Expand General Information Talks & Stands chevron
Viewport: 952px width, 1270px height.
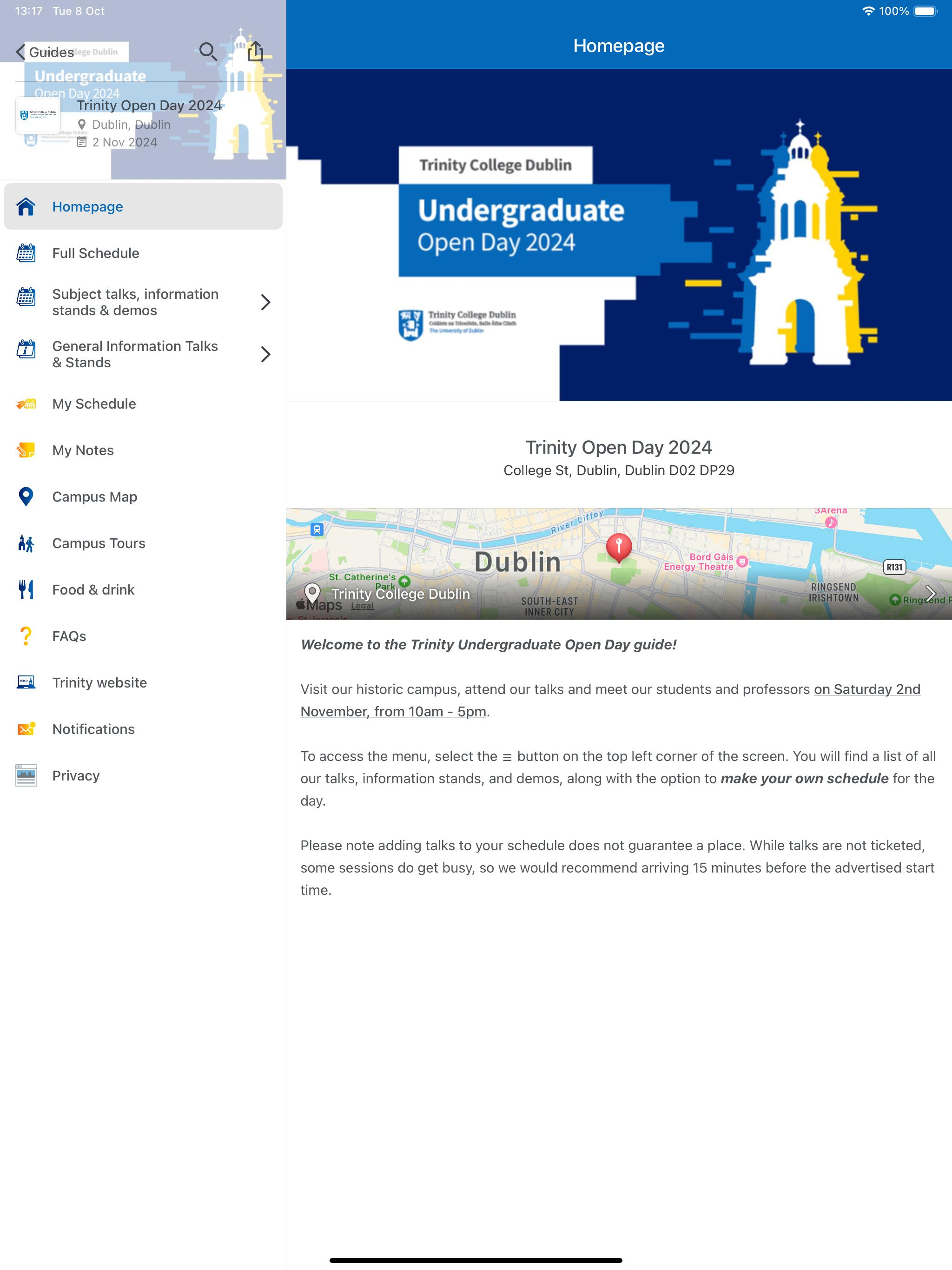pos(265,354)
